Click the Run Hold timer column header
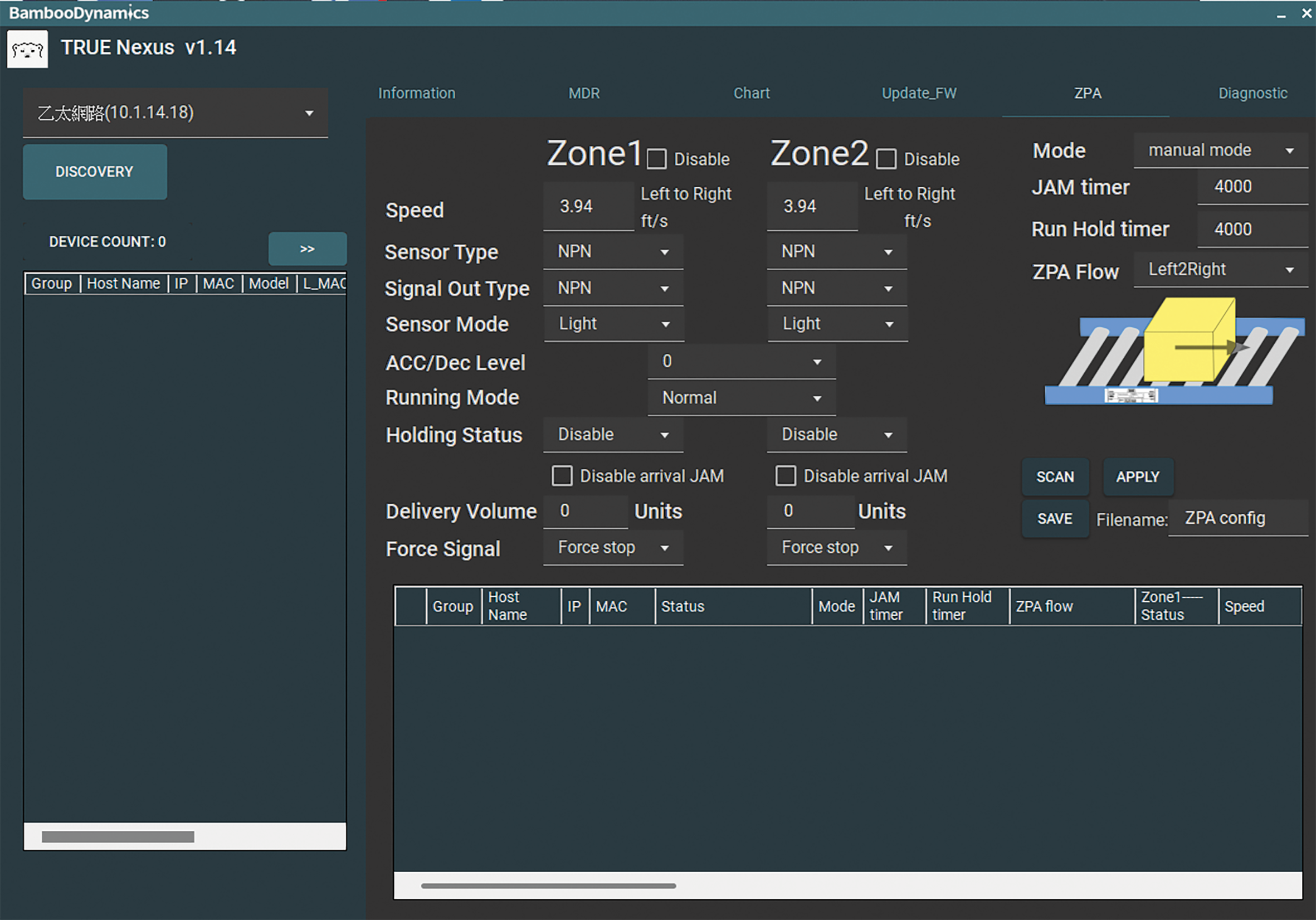Viewport: 1316px width, 920px height. click(967, 606)
